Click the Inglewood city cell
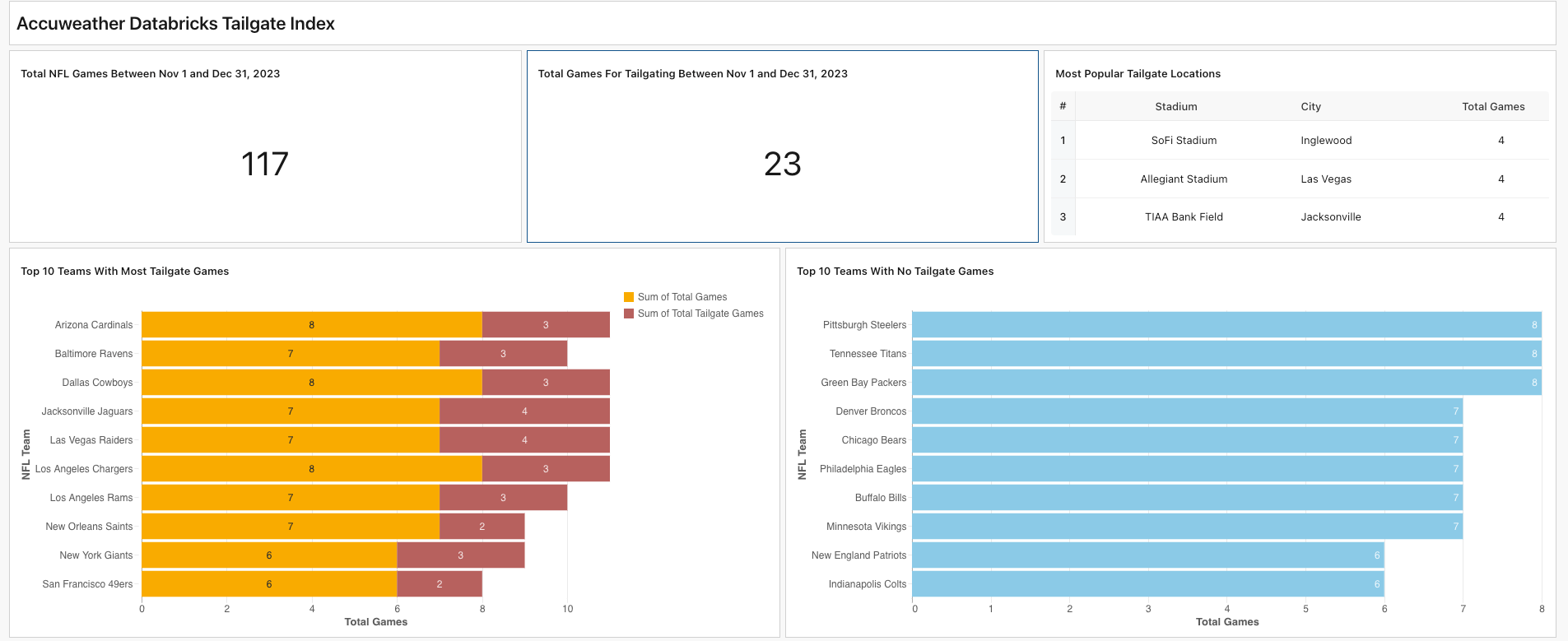Screen dimensions: 1568x641 (1326, 140)
